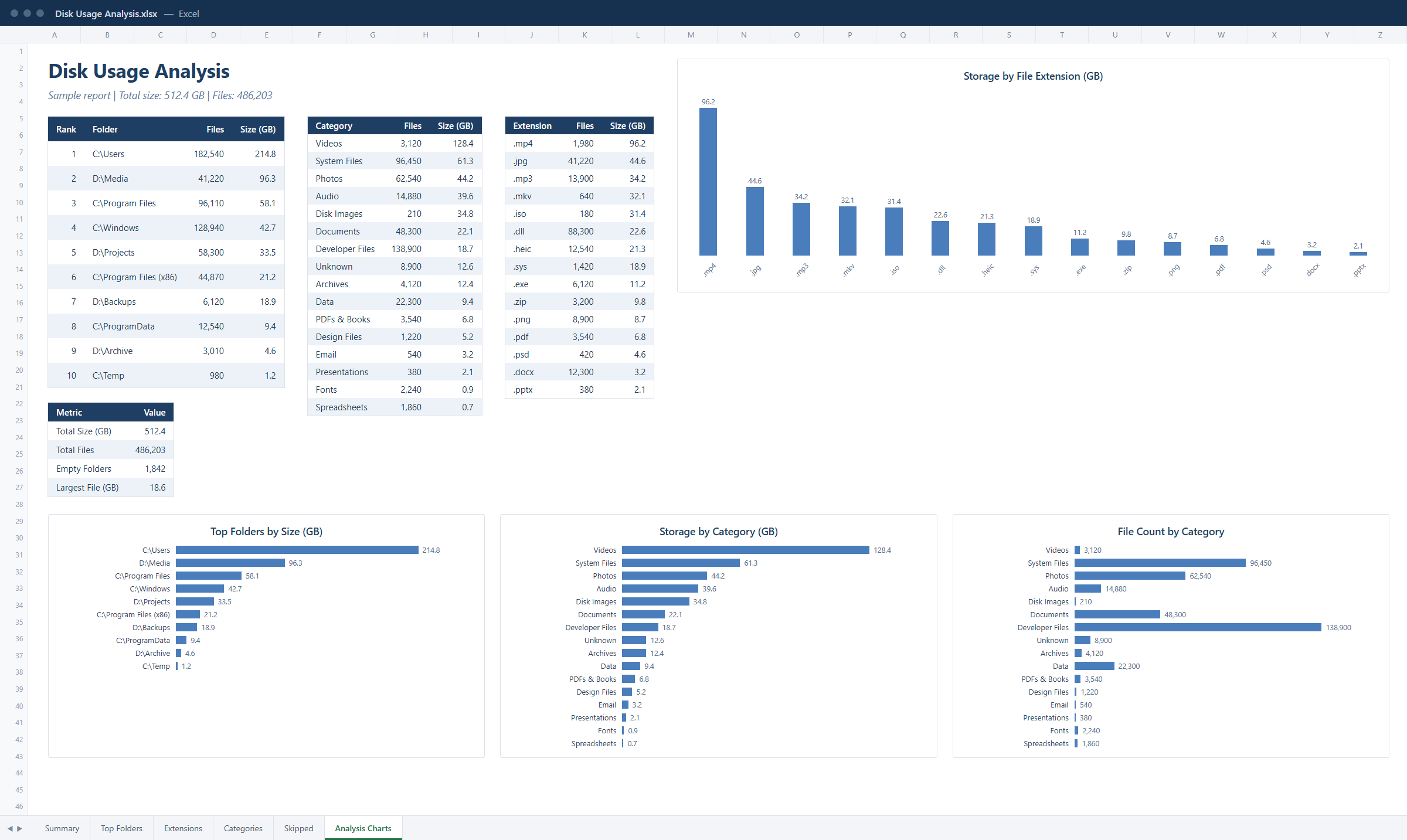The image size is (1407, 840).
Task: Click the .pptx bar labeled 2.1
Action: click(1358, 254)
